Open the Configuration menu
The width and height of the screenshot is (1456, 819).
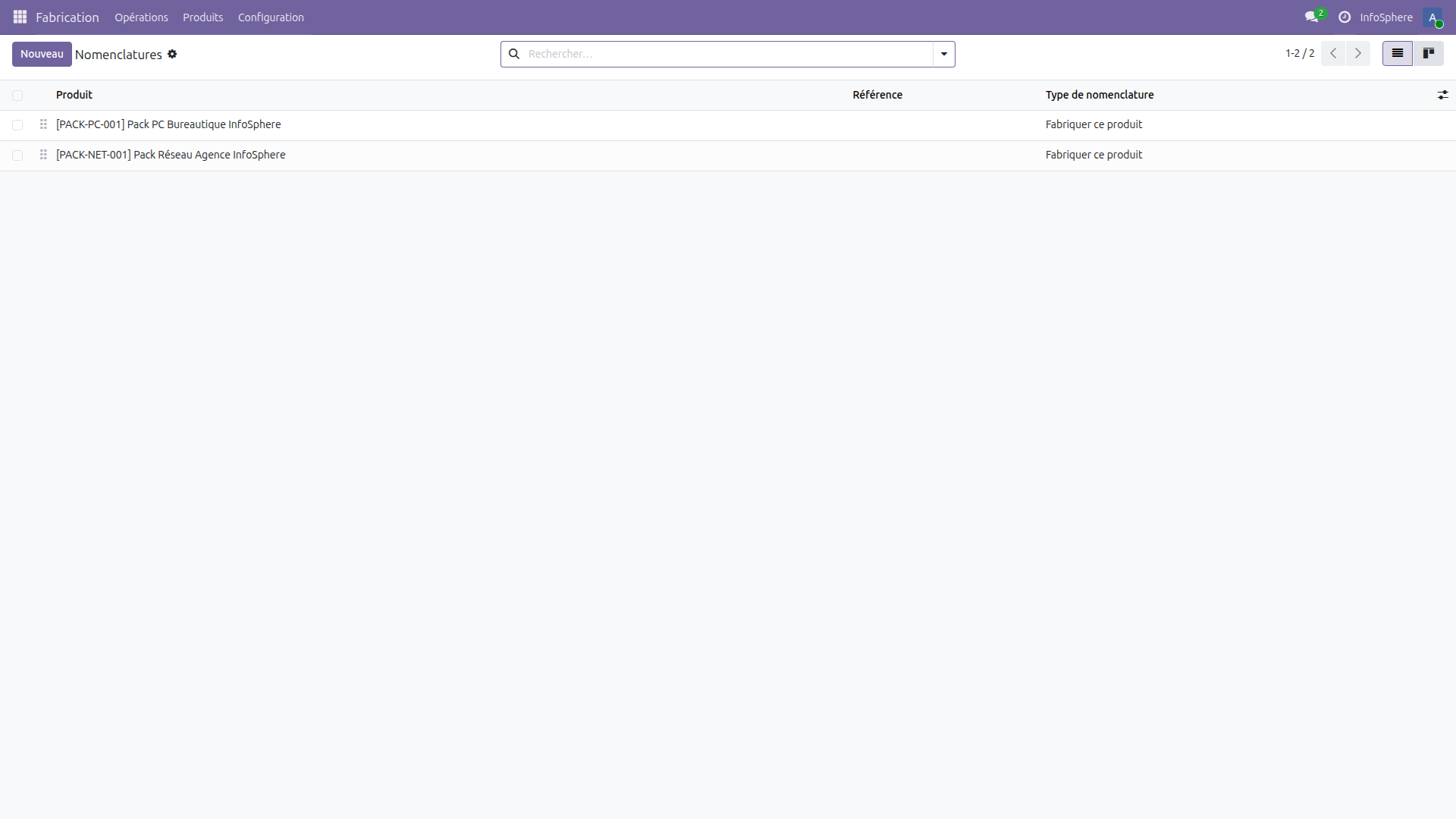(271, 17)
